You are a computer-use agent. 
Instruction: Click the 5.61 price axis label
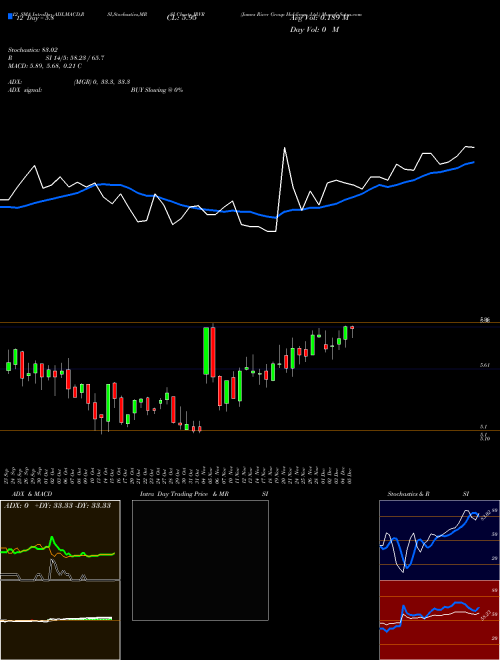tap(485, 365)
